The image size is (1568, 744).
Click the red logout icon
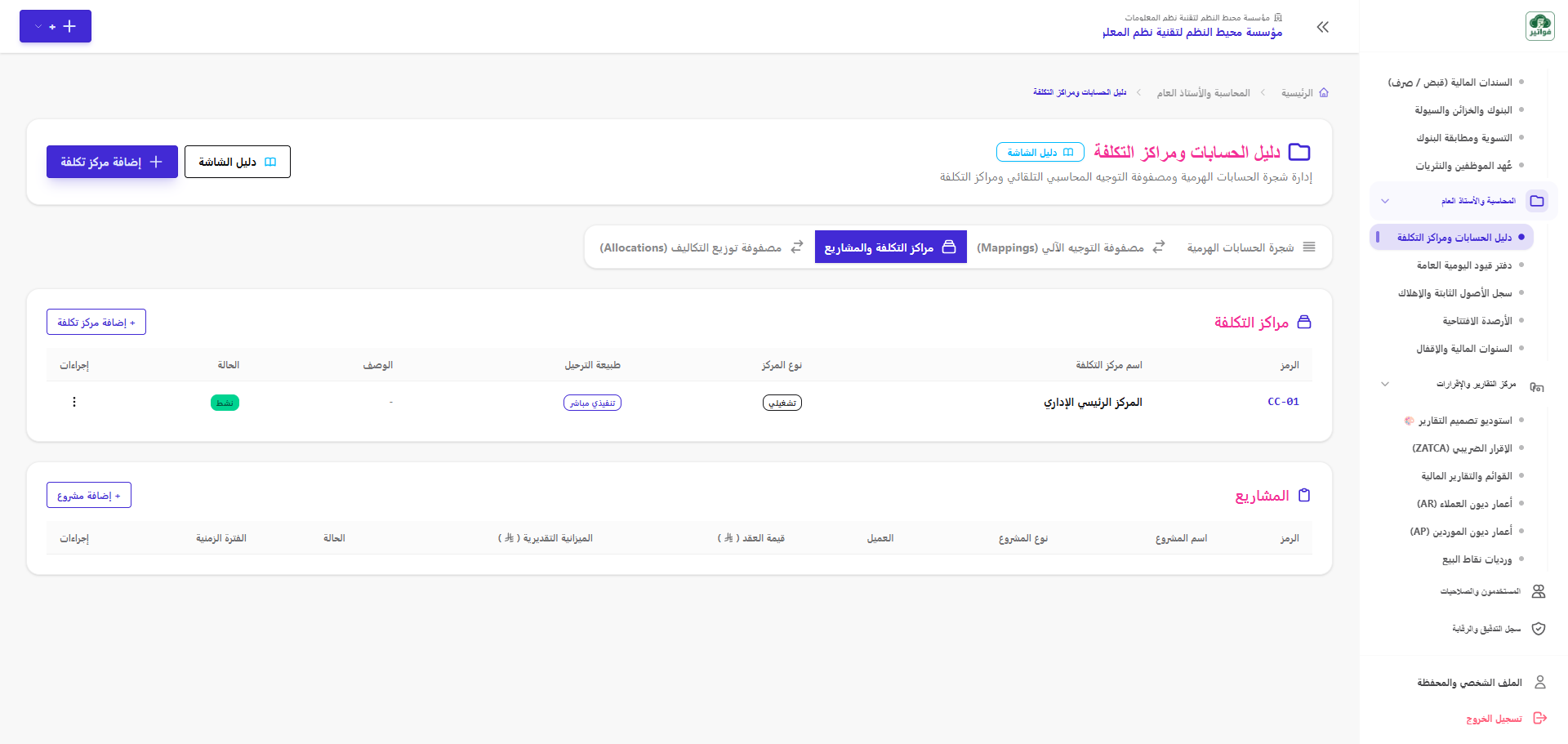[x=1540, y=718]
